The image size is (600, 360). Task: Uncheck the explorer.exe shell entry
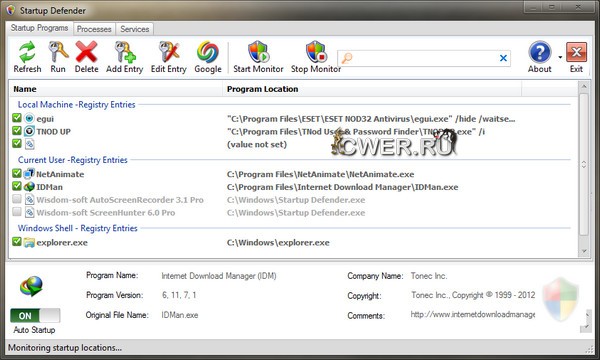click(16, 241)
